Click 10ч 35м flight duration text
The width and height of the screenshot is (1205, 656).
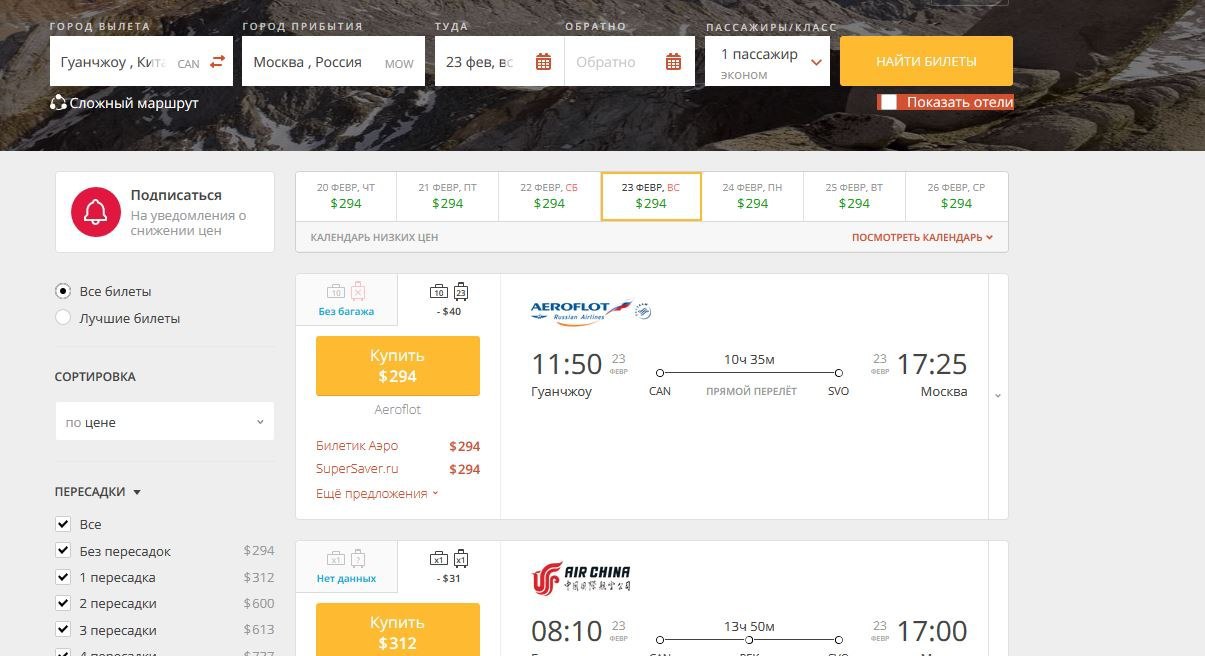(x=749, y=359)
